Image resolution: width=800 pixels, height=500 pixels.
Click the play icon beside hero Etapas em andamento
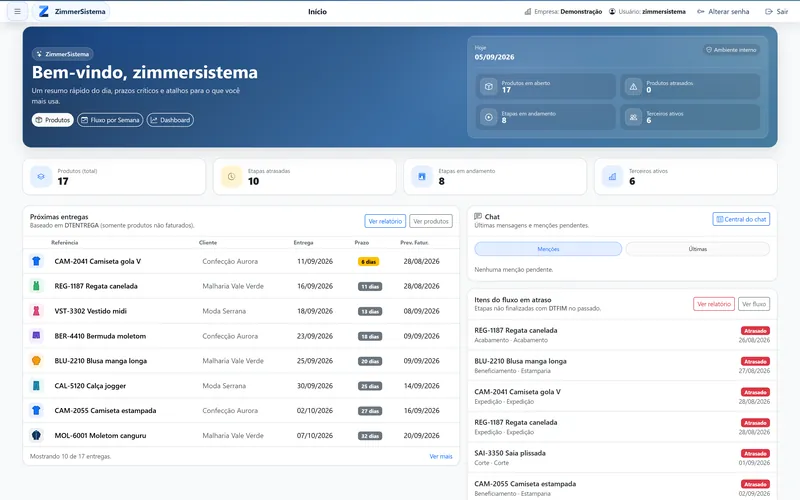[x=488, y=117]
